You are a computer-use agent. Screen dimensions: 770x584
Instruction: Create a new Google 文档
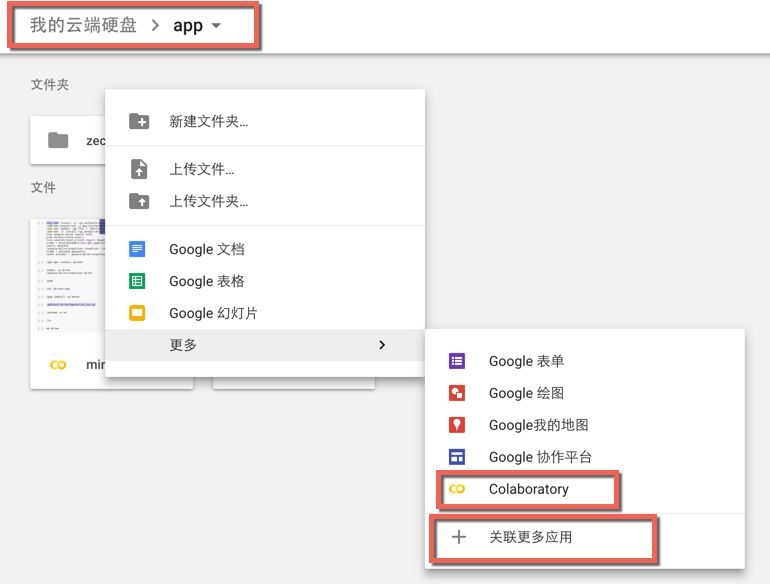(x=265, y=249)
